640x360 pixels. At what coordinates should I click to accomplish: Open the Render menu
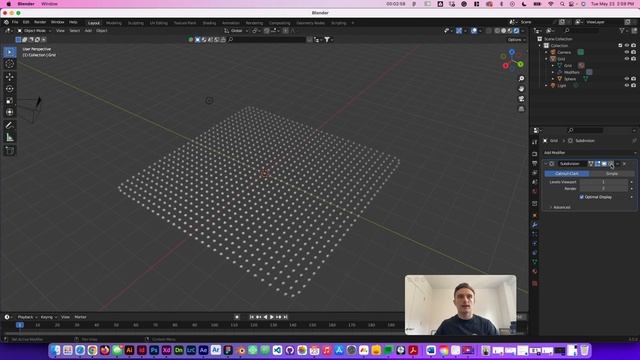coord(40,22)
